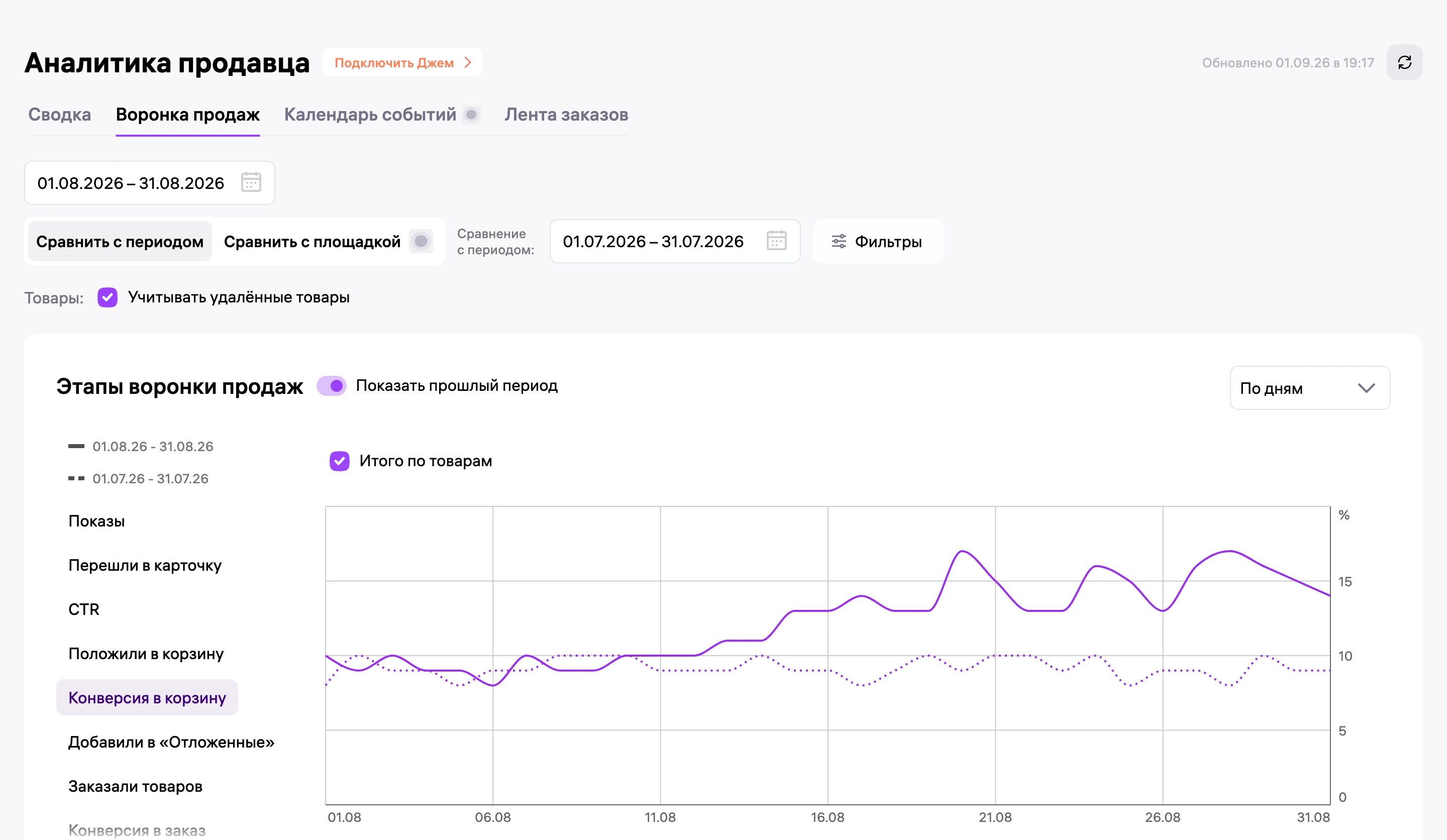Click the arrow in Подключить Джем
Viewport: 1447px width, 840px height.
(468, 63)
